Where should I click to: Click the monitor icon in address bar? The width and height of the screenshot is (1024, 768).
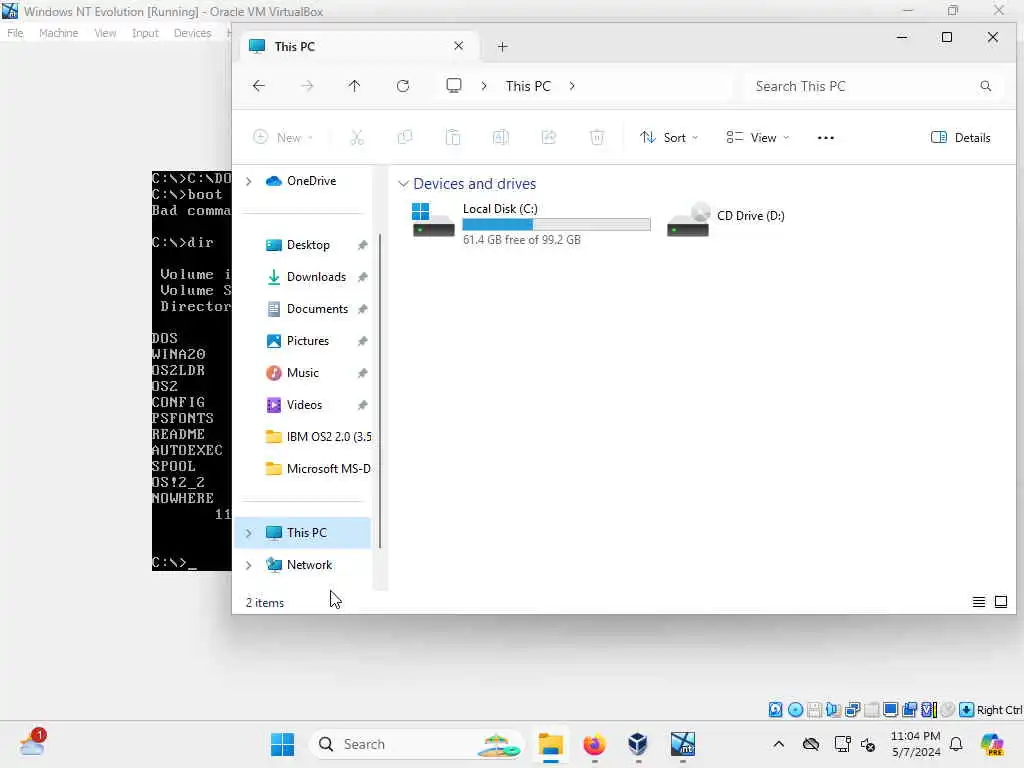[453, 86]
